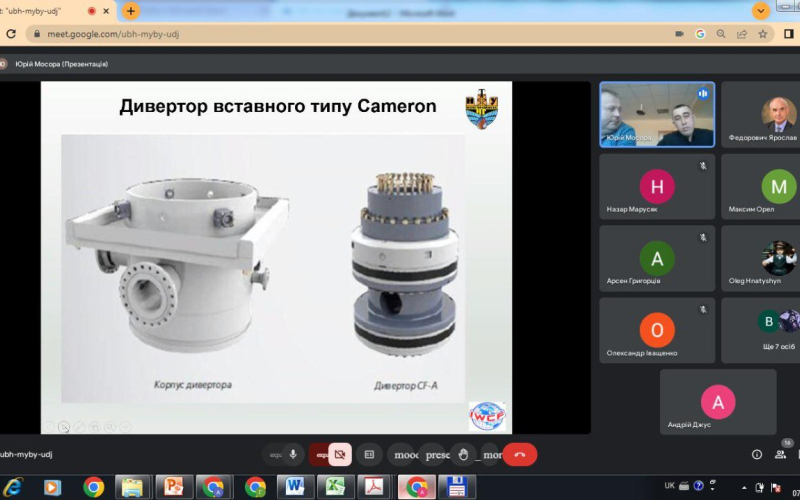This screenshot has width=800, height=500.
Task: Click the power plug battery tray icon
Action: tap(760, 487)
